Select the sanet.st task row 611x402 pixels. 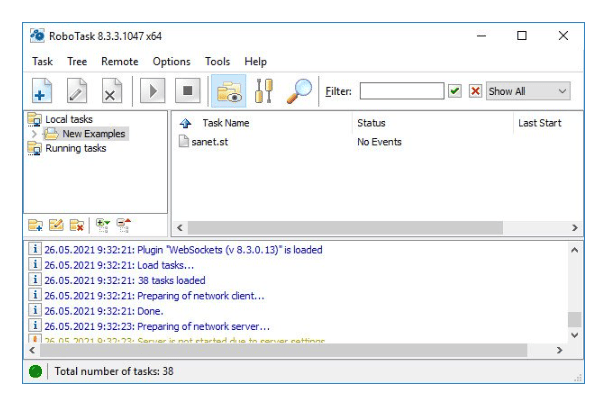210,142
